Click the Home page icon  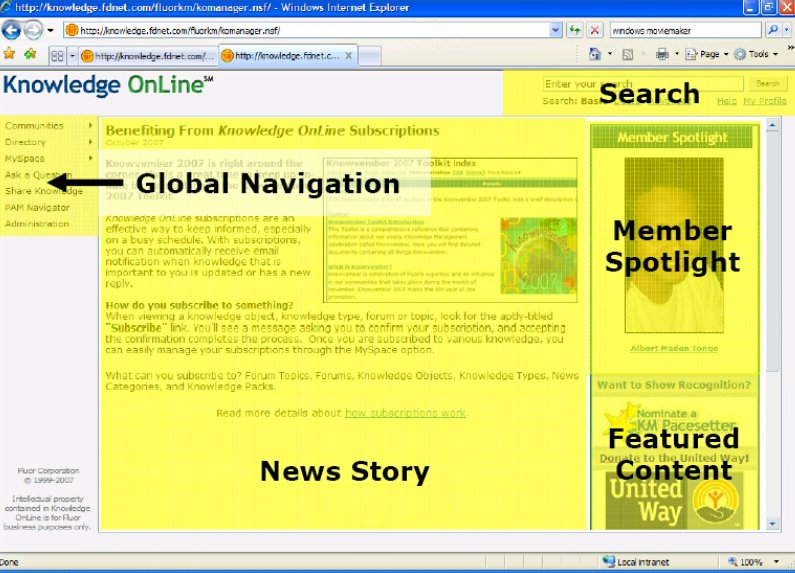coord(595,54)
